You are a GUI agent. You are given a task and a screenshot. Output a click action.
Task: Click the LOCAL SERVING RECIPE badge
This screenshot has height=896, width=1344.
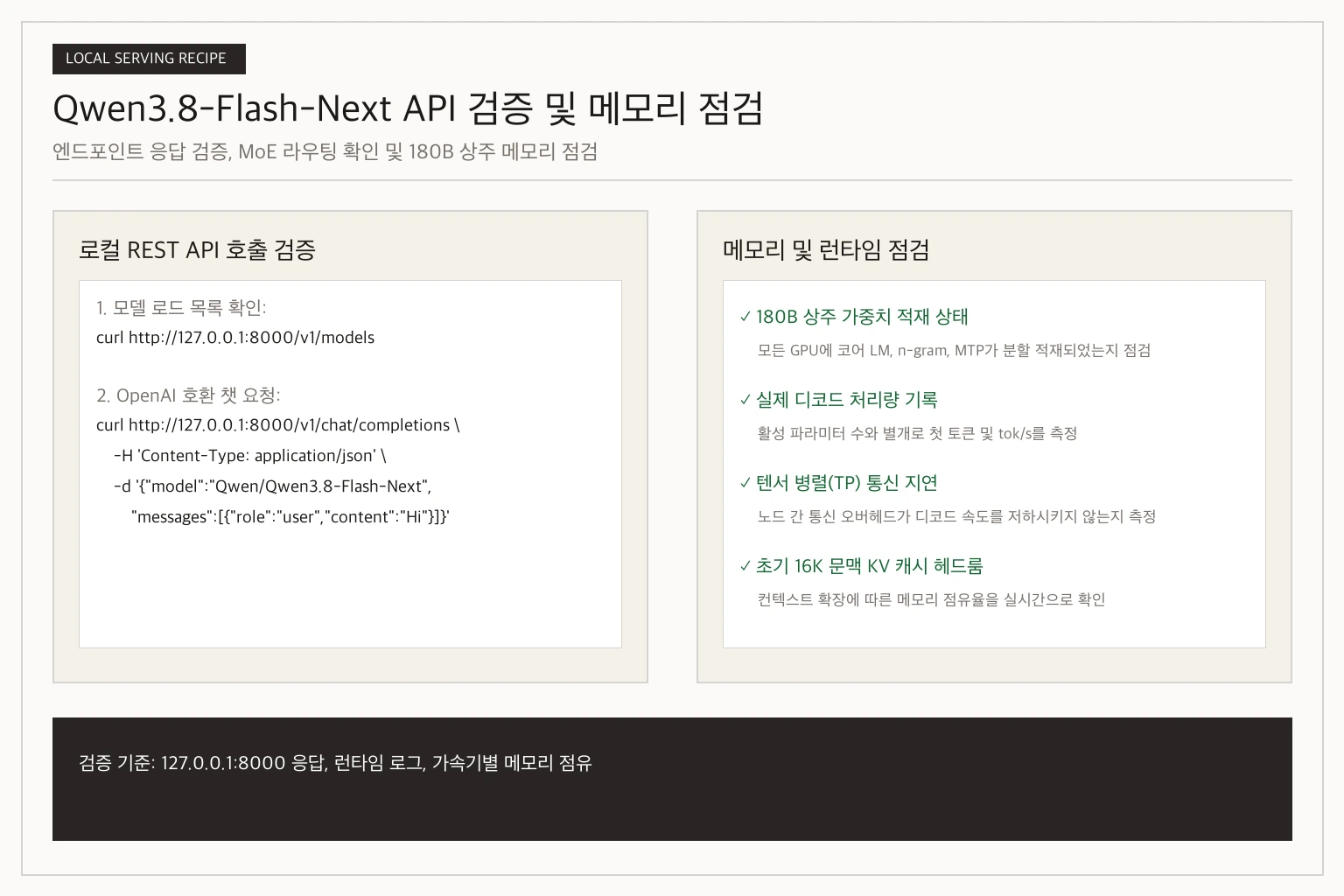149,59
